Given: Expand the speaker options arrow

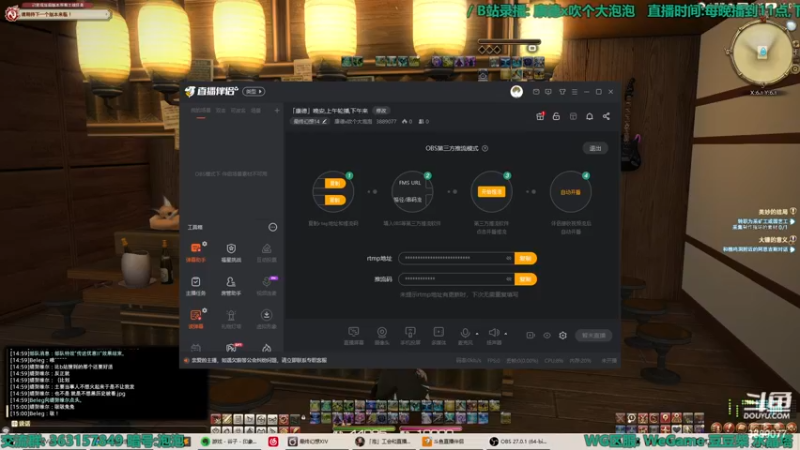Looking at the screenshot, I should pos(506,334).
